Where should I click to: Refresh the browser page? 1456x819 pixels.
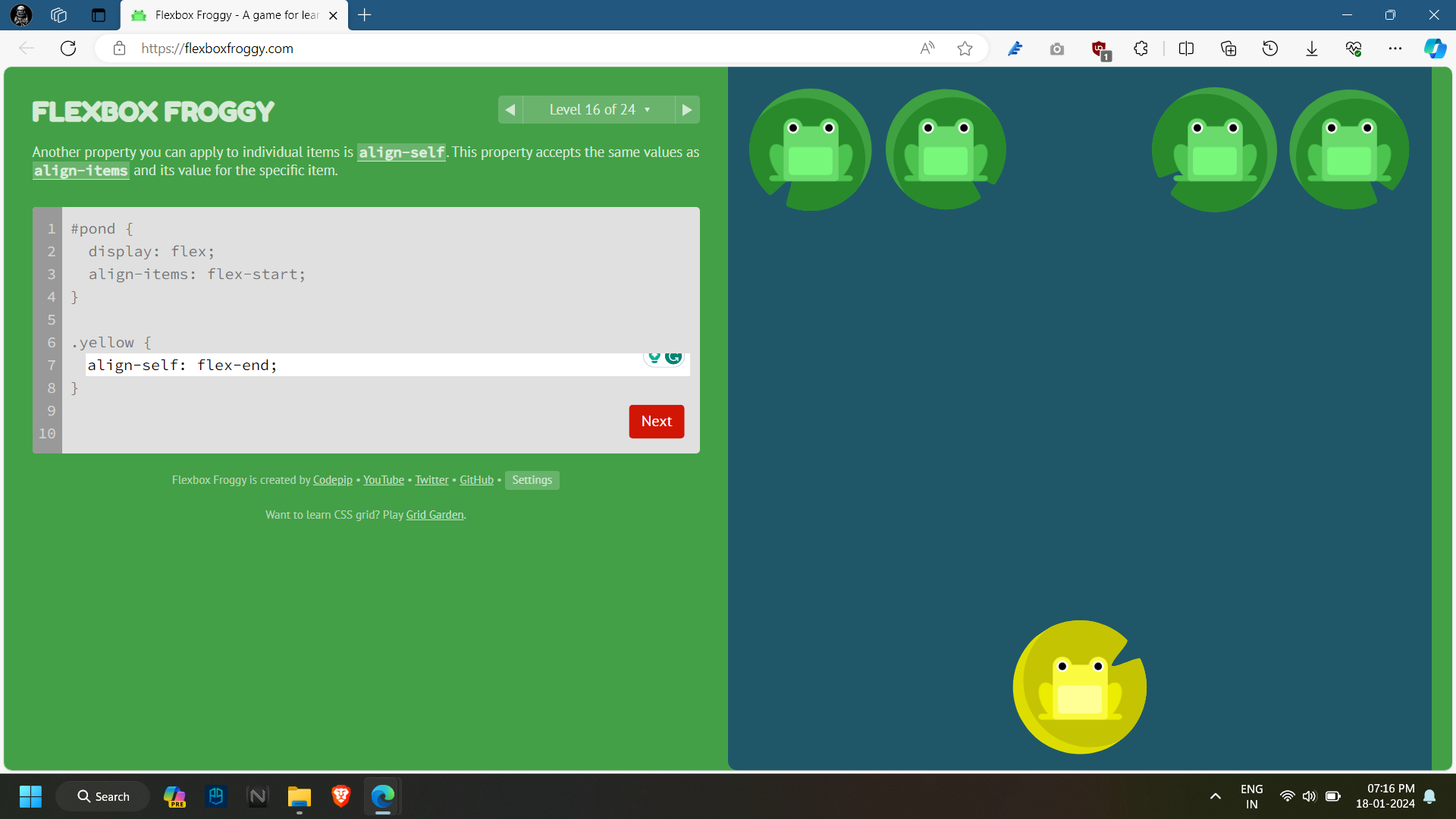coord(68,49)
